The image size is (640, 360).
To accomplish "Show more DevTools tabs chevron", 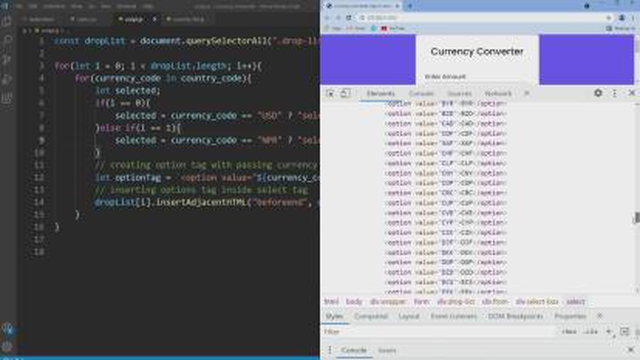I will click(x=527, y=93).
